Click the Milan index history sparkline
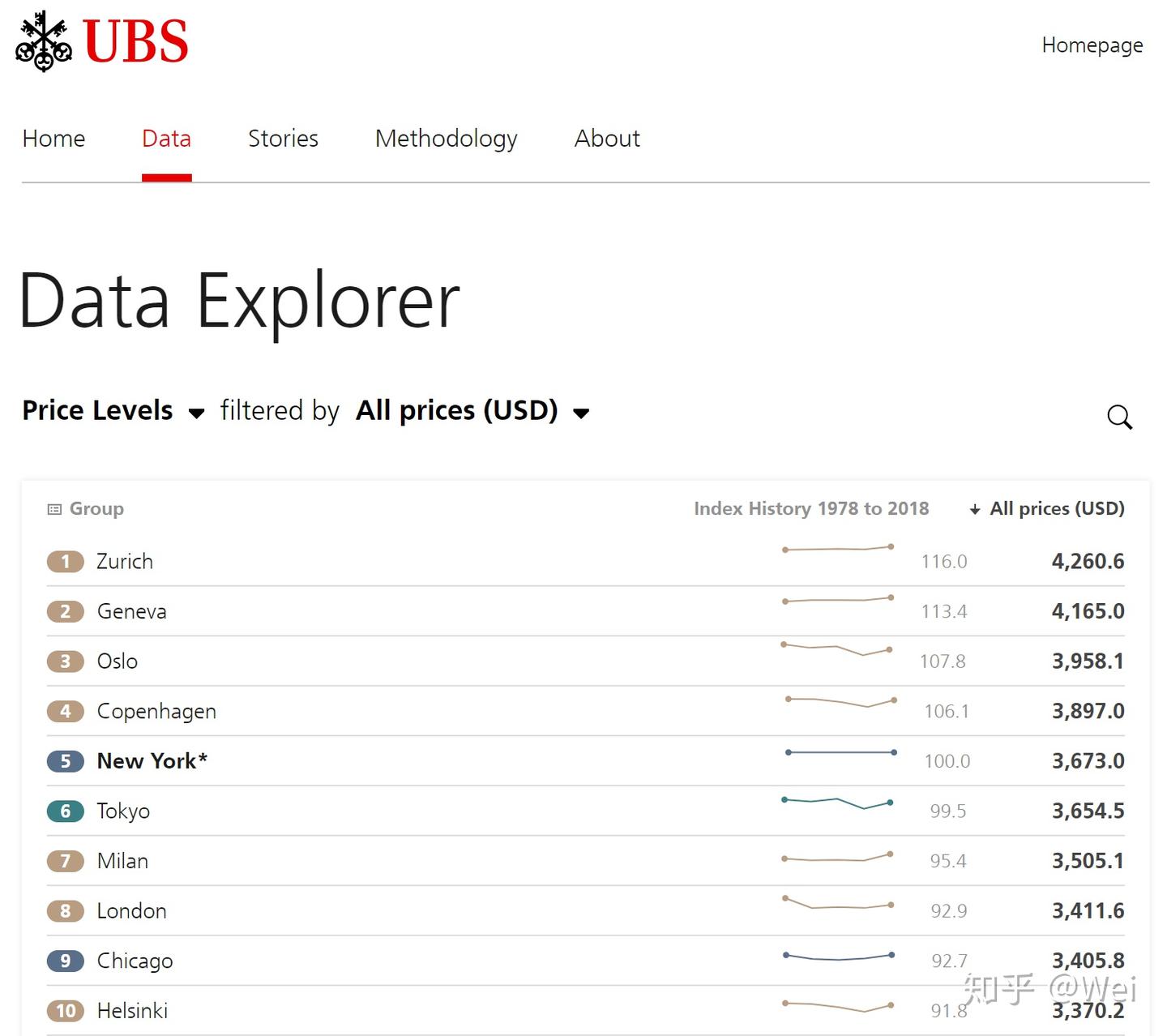Viewport: 1167px width, 1036px height. [837, 857]
